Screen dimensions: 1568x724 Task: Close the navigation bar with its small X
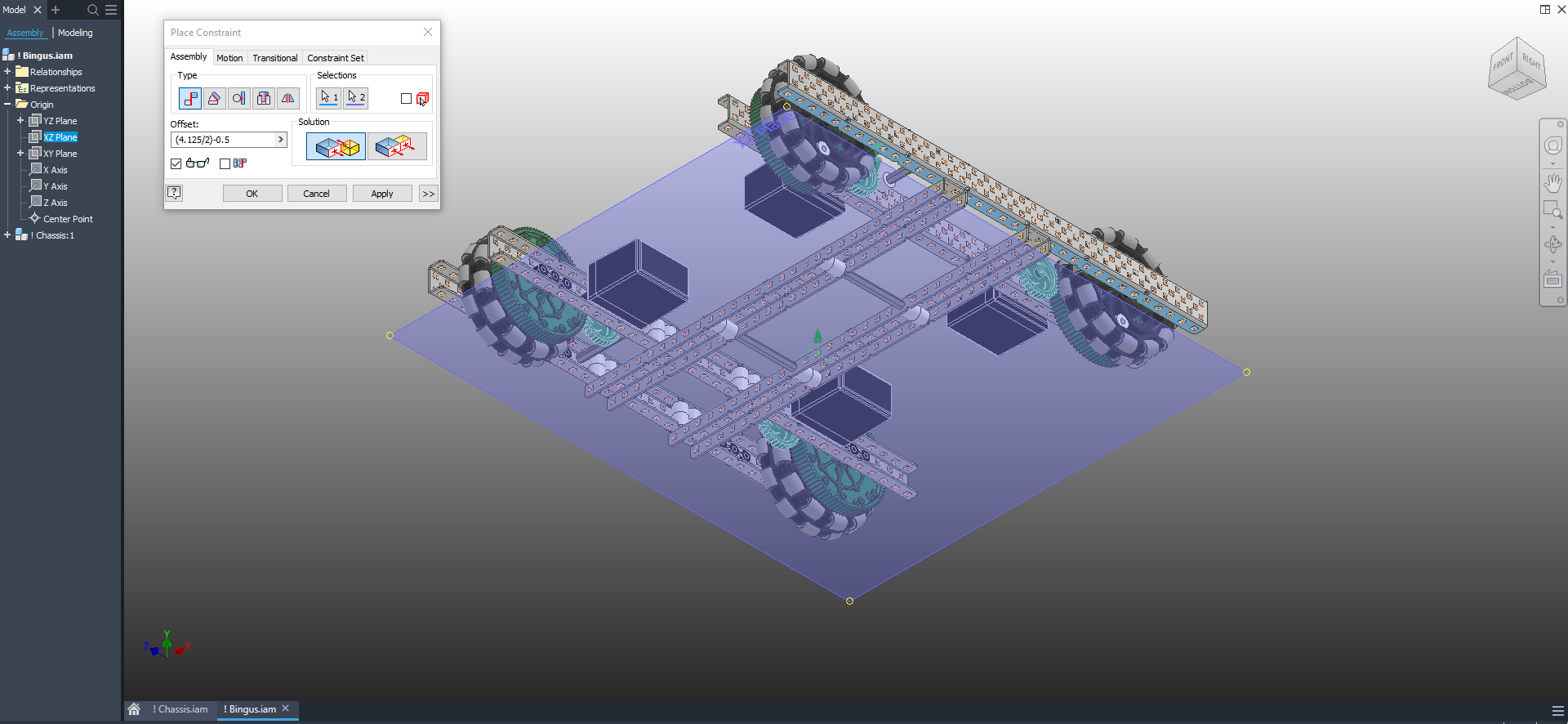tap(1560, 124)
